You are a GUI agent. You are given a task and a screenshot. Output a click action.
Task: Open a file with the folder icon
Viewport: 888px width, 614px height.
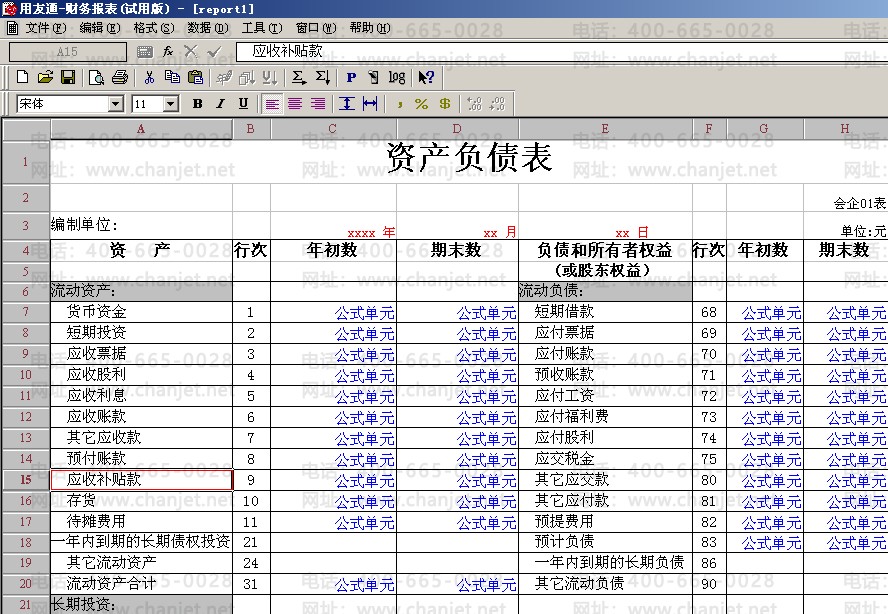[45, 77]
